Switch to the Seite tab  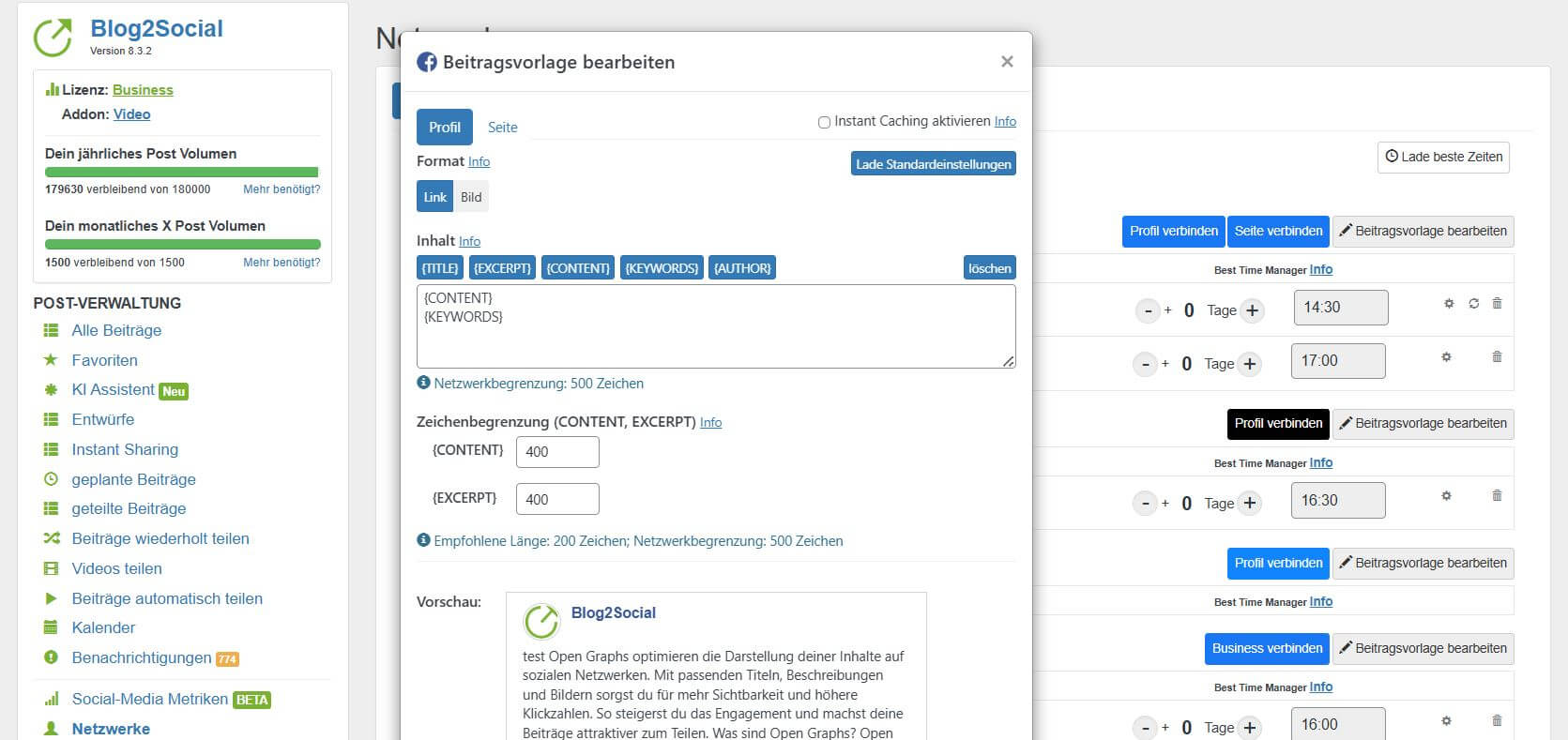click(x=502, y=128)
